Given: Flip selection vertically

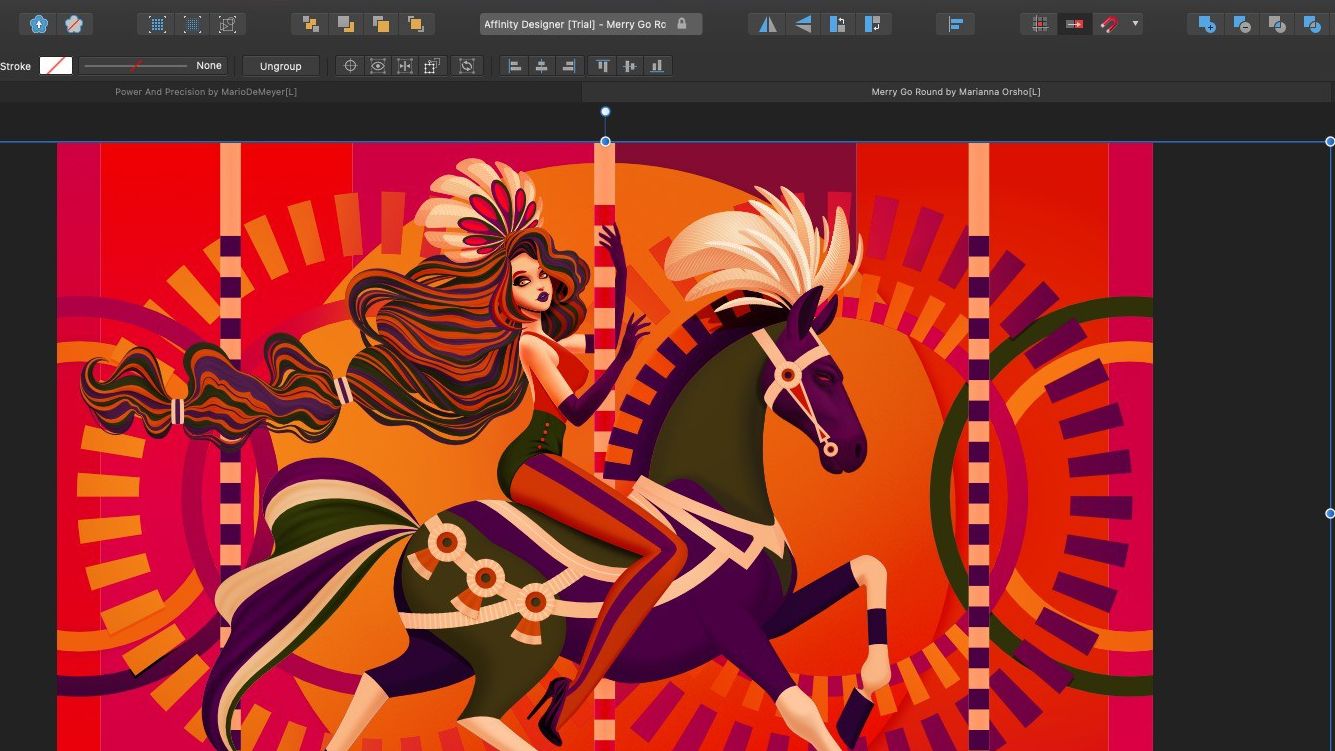Looking at the screenshot, I should (802, 24).
